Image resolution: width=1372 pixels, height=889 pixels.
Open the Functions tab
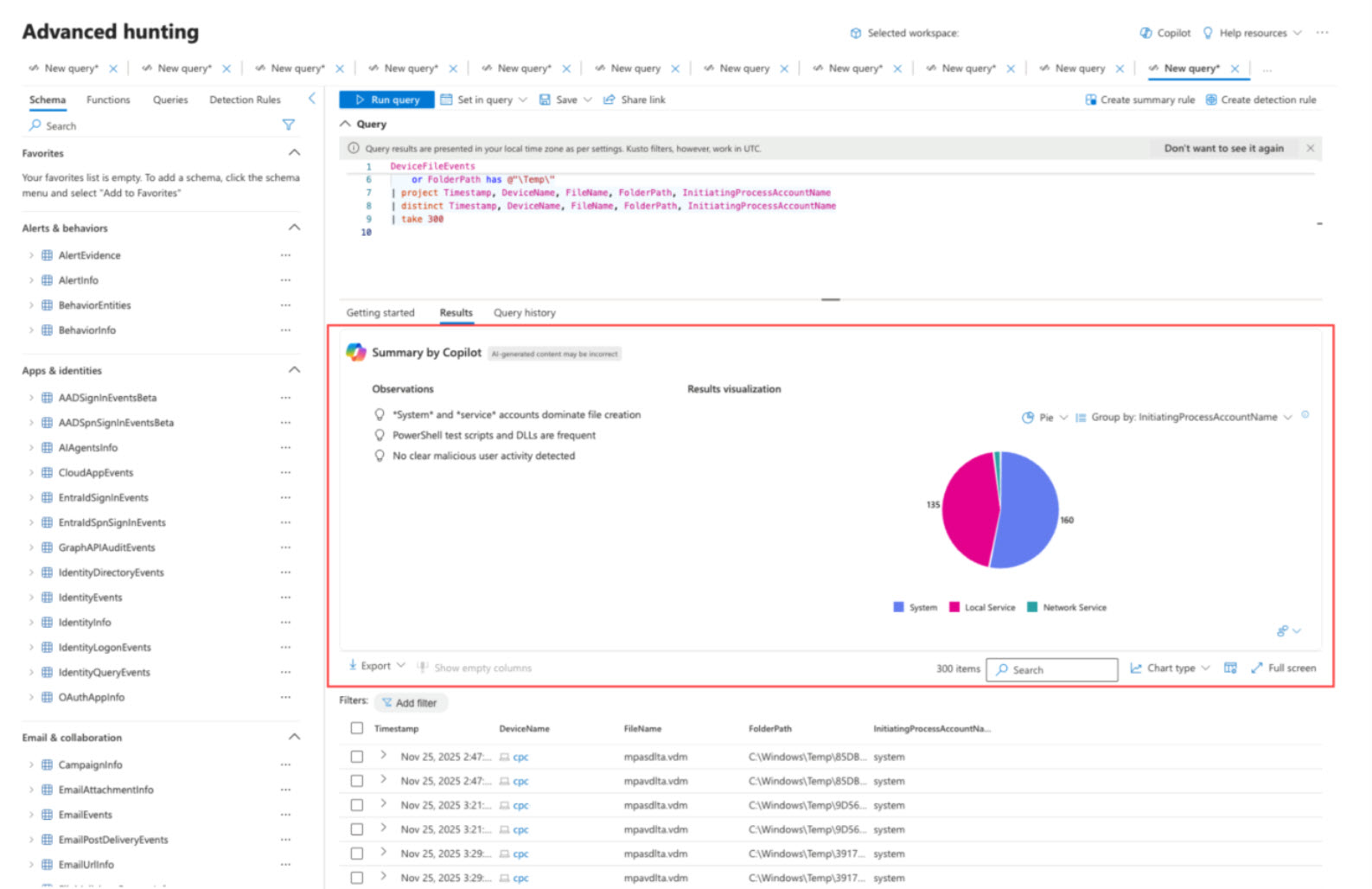point(108,100)
